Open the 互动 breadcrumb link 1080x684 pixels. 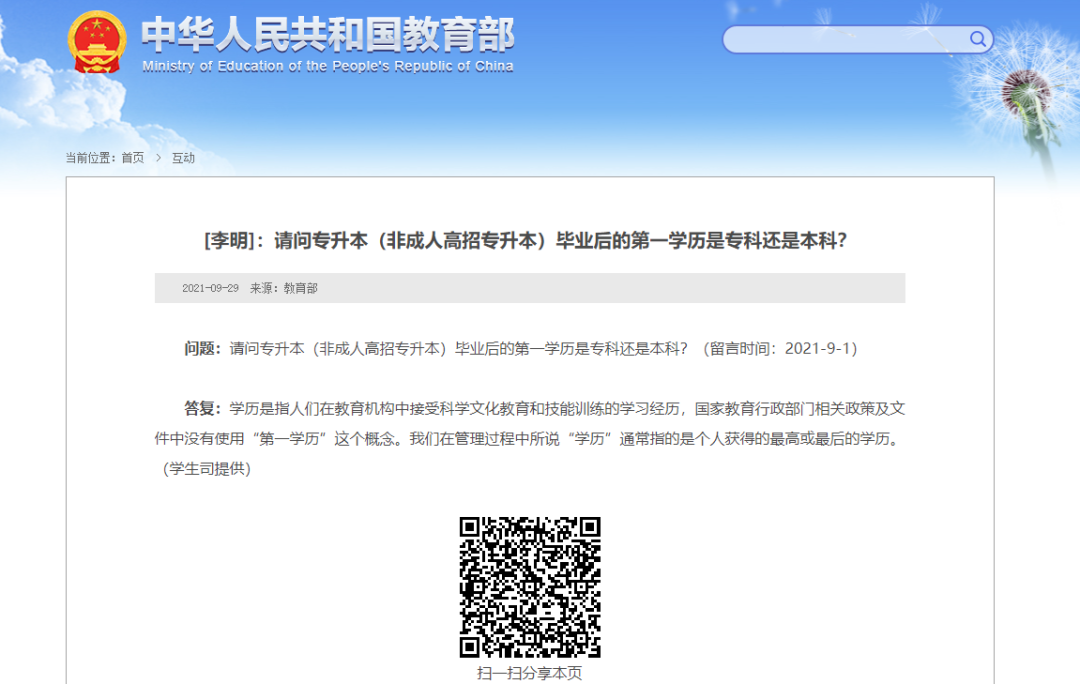[x=184, y=157]
